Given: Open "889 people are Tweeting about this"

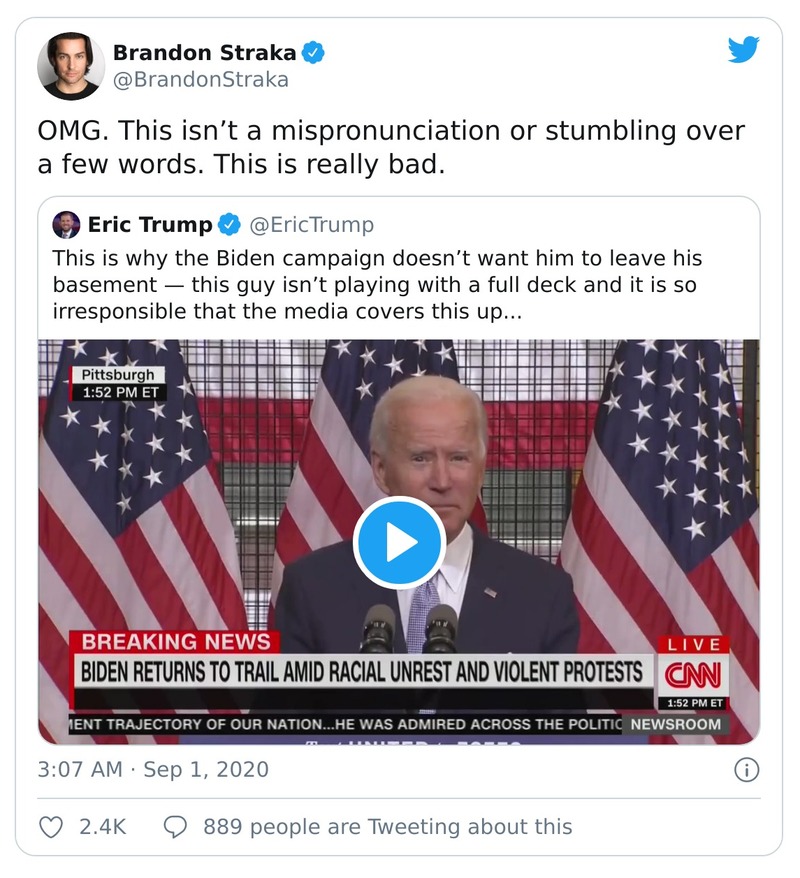Looking at the screenshot, I should 387,827.
